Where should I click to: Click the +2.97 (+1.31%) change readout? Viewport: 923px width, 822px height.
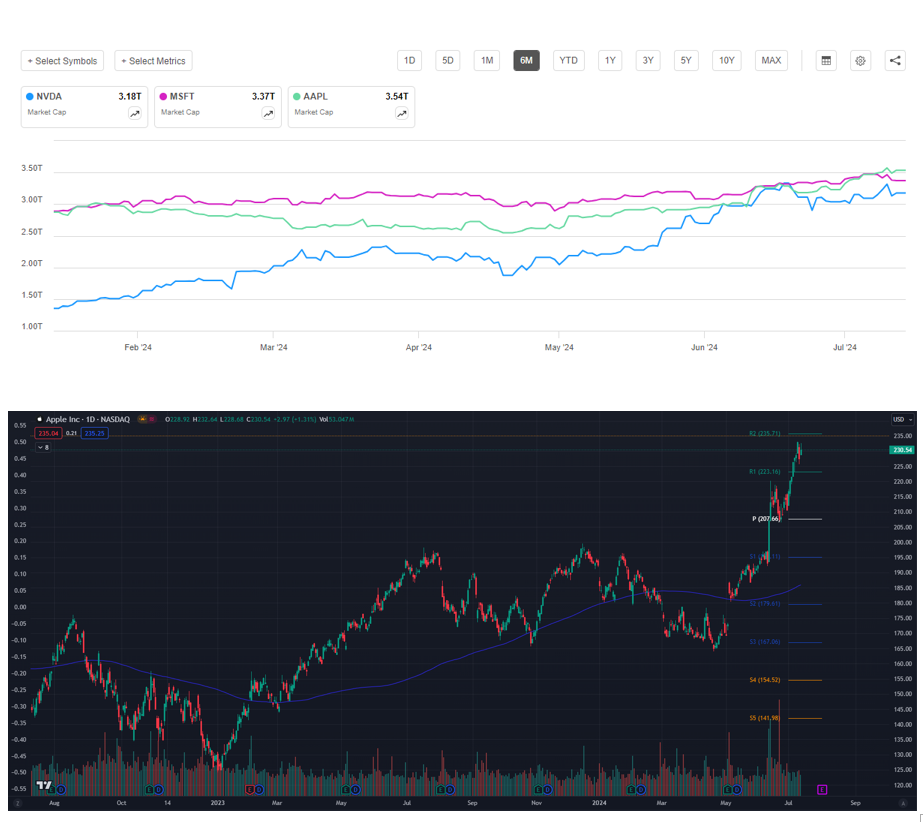pos(294,419)
